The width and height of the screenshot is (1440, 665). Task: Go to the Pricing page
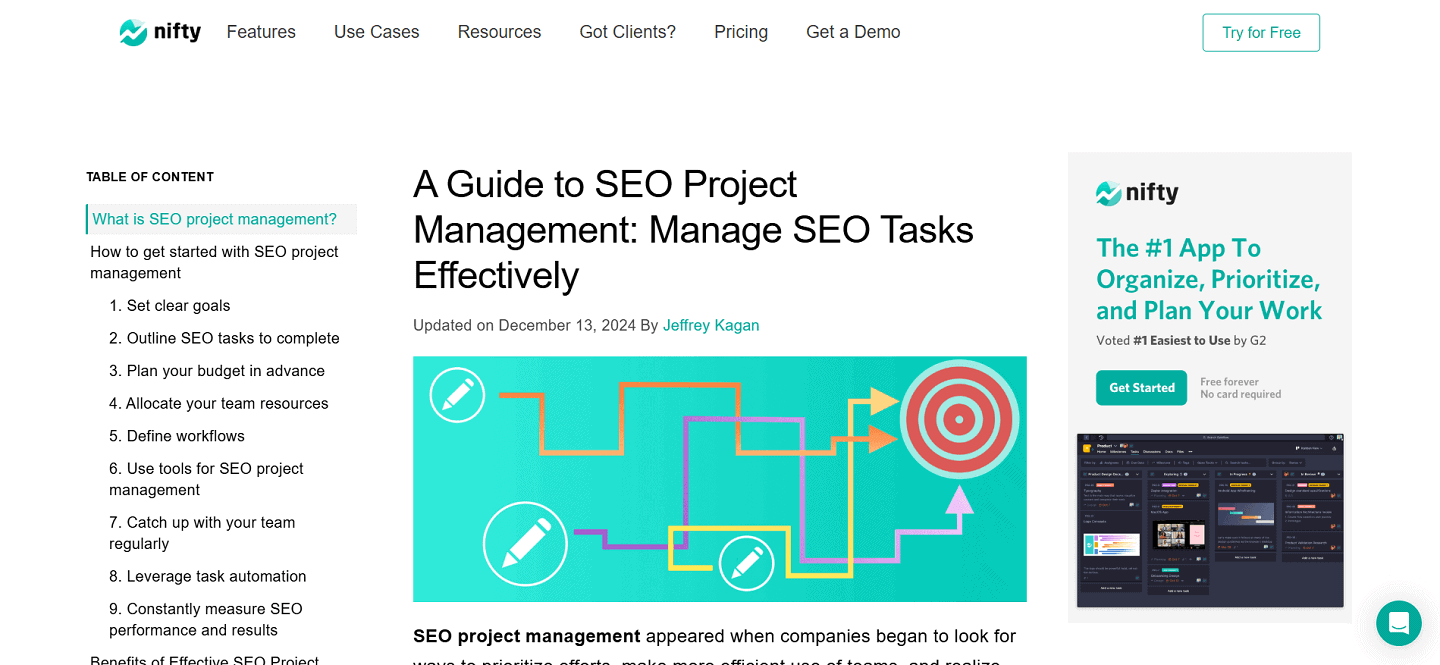pos(740,32)
